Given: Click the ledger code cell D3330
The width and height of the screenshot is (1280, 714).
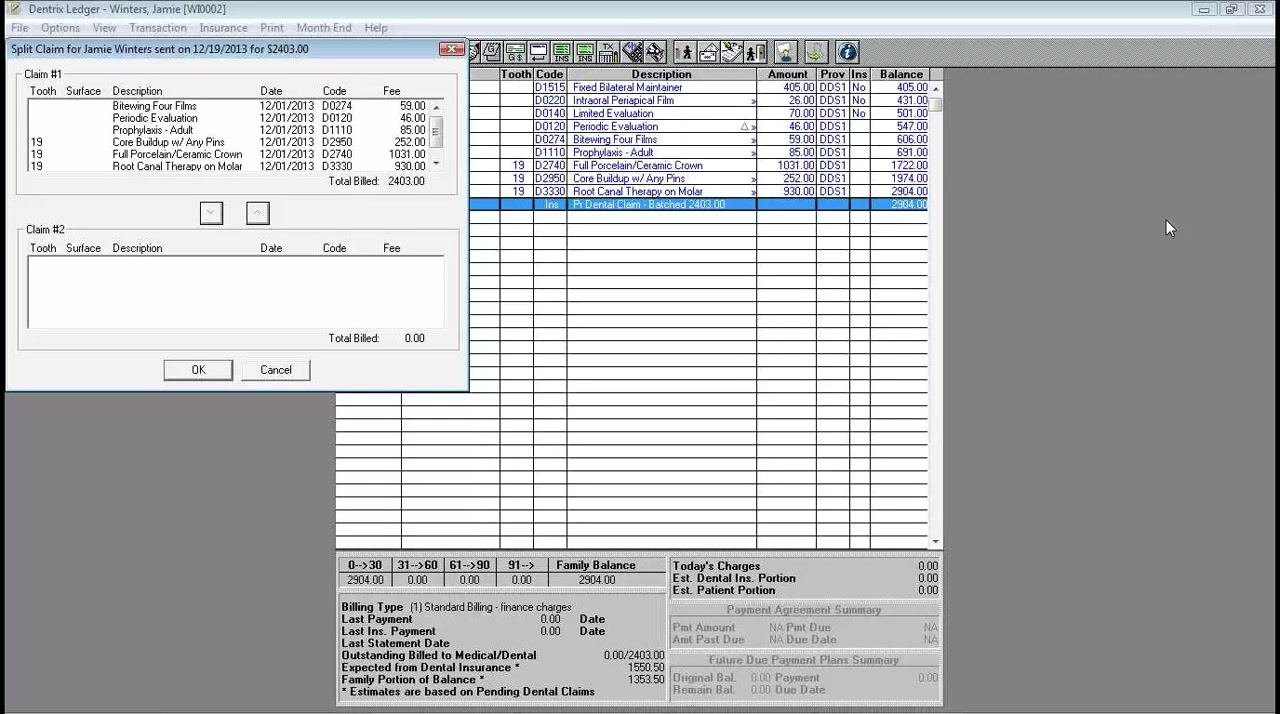Looking at the screenshot, I should (550, 192).
